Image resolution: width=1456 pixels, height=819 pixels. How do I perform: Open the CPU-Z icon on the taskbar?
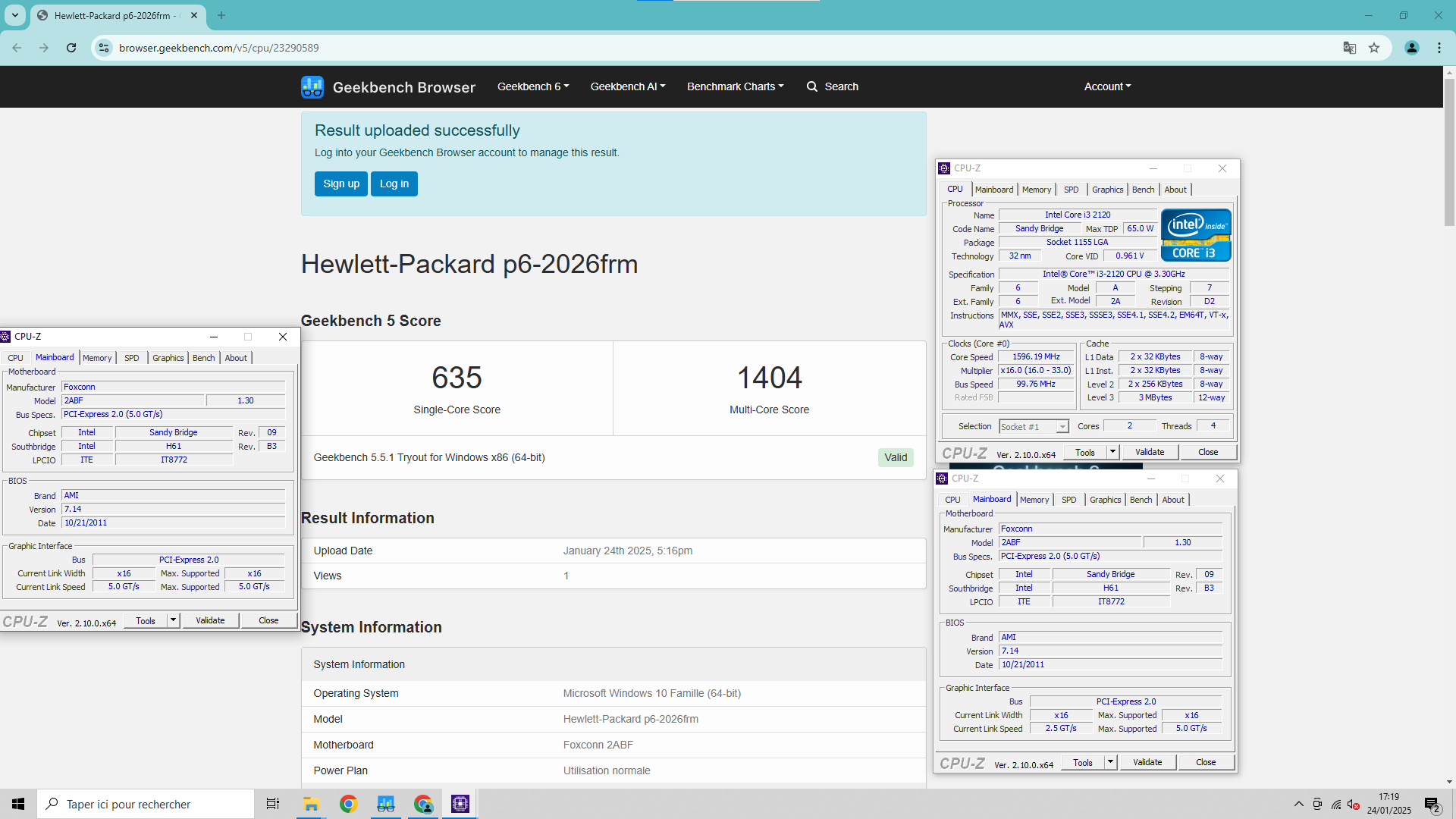tap(460, 804)
